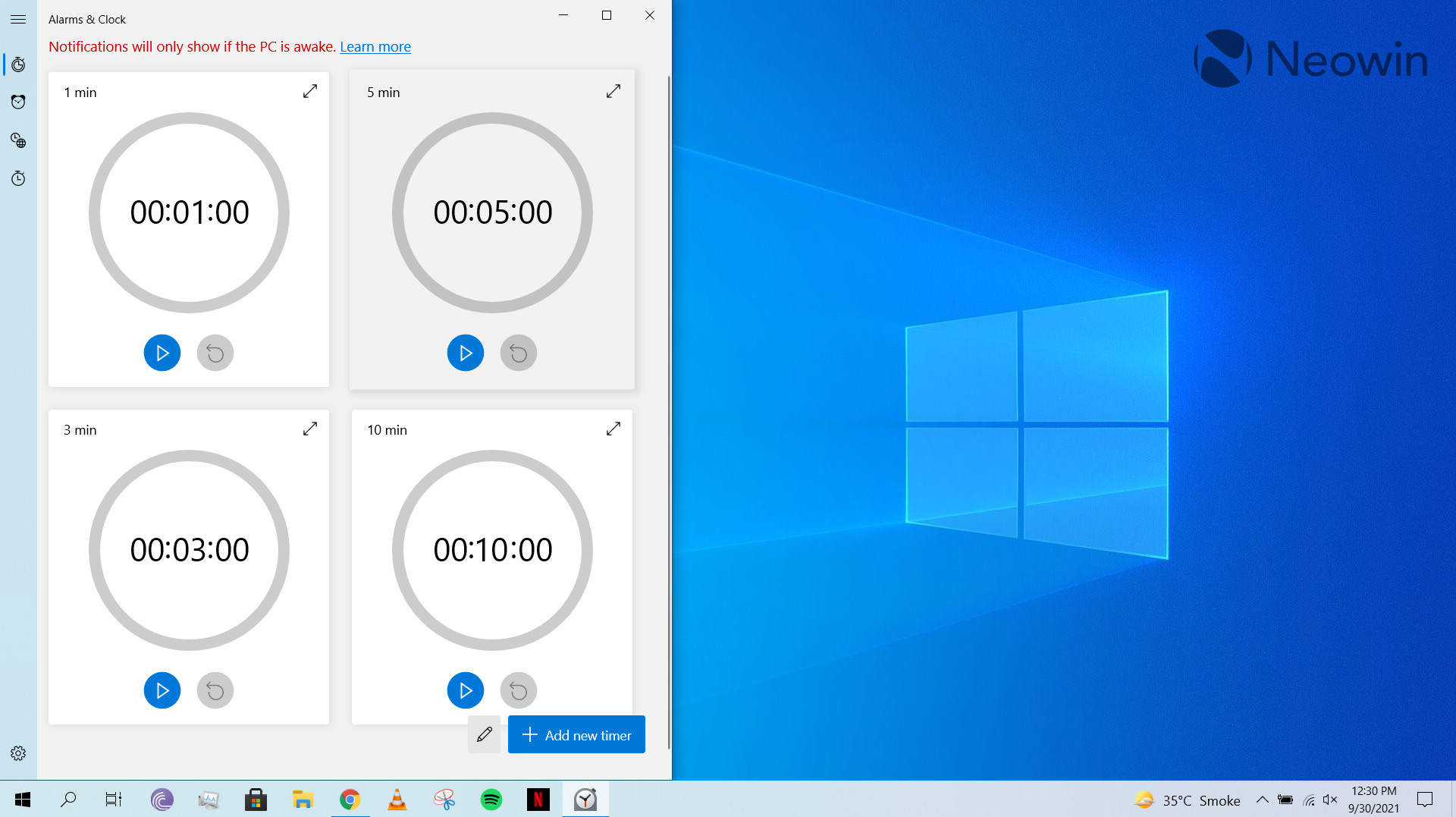Open the Stopwatch section in sidebar

pos(18,178)
